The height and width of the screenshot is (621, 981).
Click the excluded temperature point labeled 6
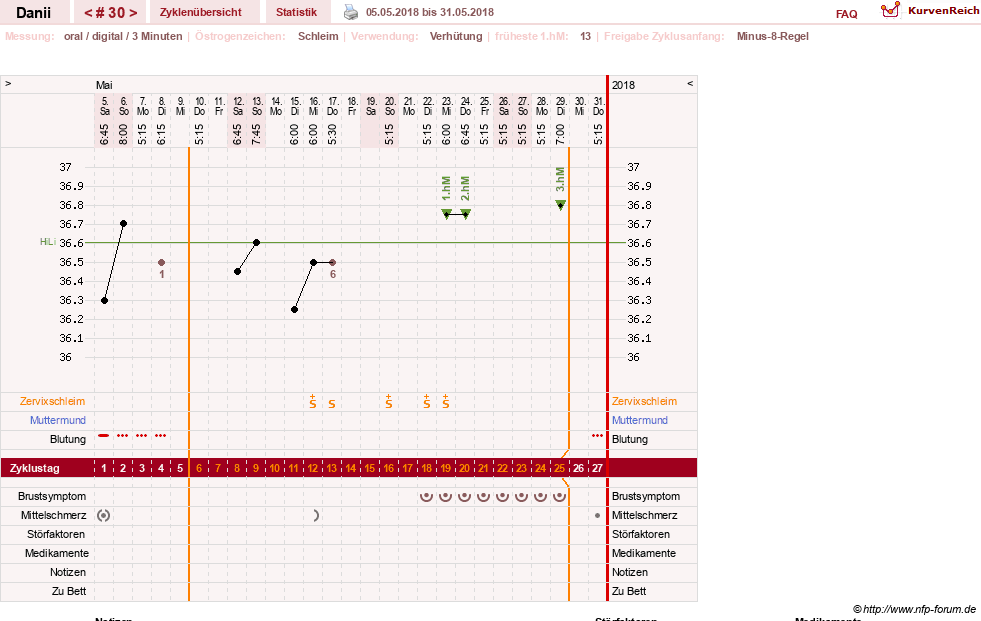pos(332,262)
